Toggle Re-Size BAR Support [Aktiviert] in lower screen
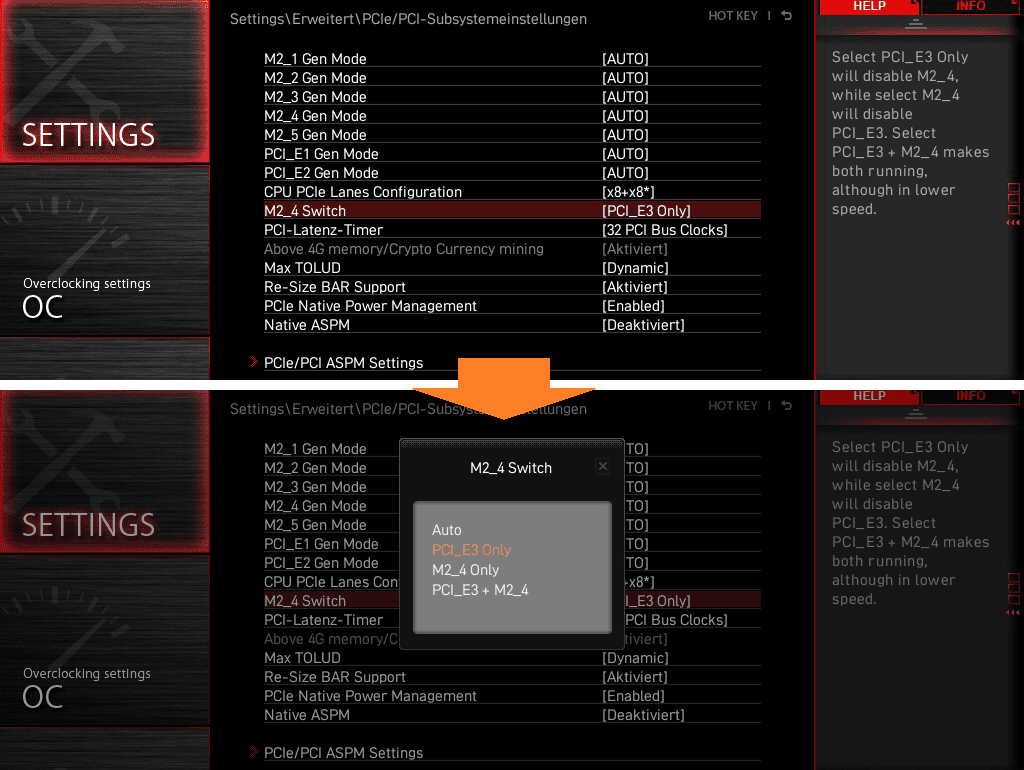The width and height of the screenshot is (1024, 770). click(x=635, y=677)
